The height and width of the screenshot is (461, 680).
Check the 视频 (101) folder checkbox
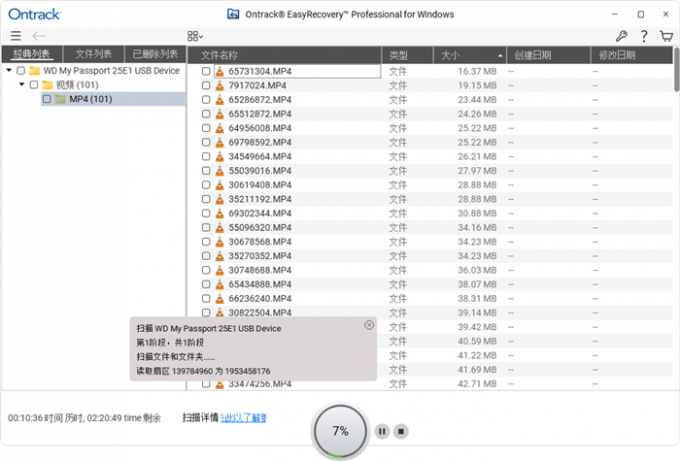coord(34,85)
